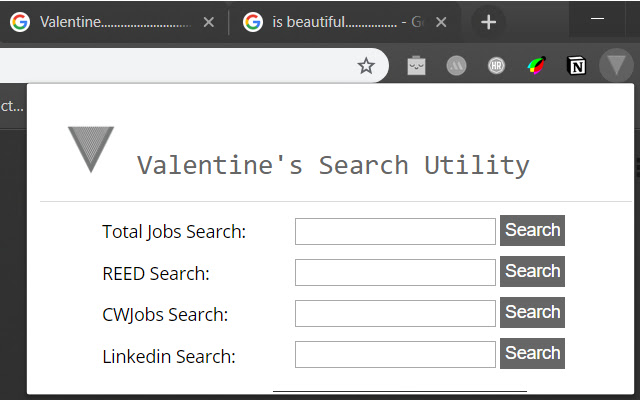This screenshot has height=400, width=640.
Task: Click Search button for REED
Action: (x=532, y=271)
